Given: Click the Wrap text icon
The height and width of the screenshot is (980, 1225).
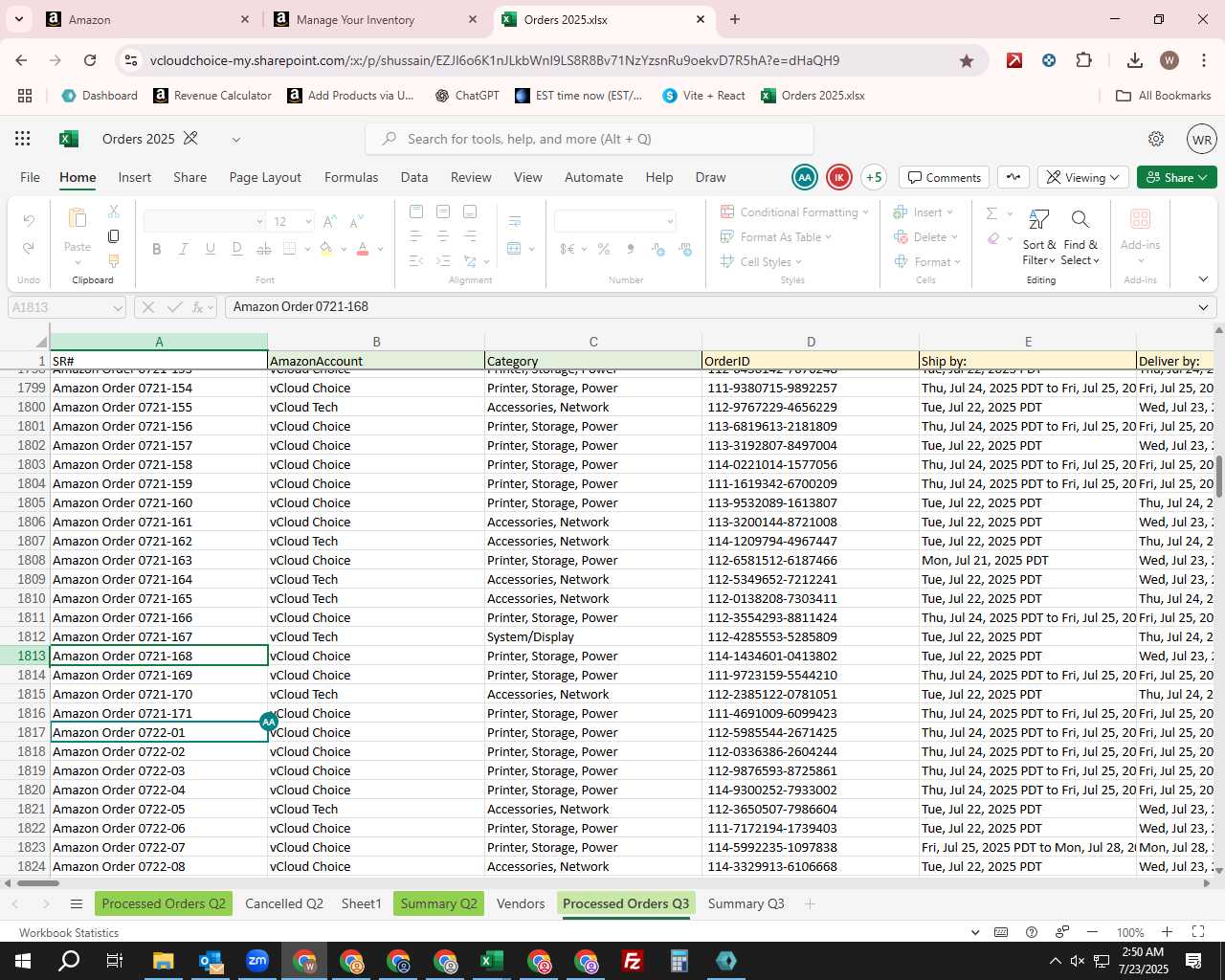Looking at the screenshot, I should 515,221.
